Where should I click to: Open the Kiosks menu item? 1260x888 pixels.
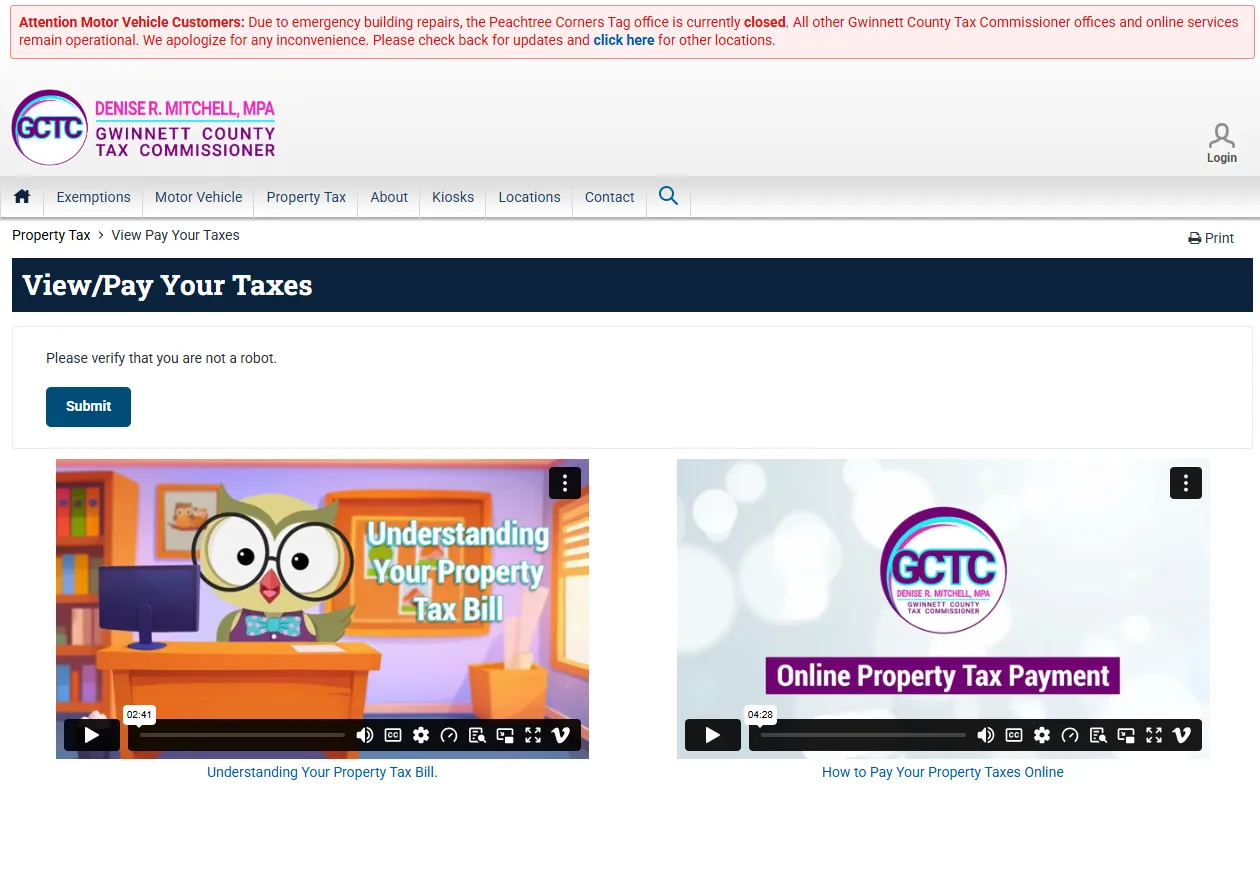point(453,197)
